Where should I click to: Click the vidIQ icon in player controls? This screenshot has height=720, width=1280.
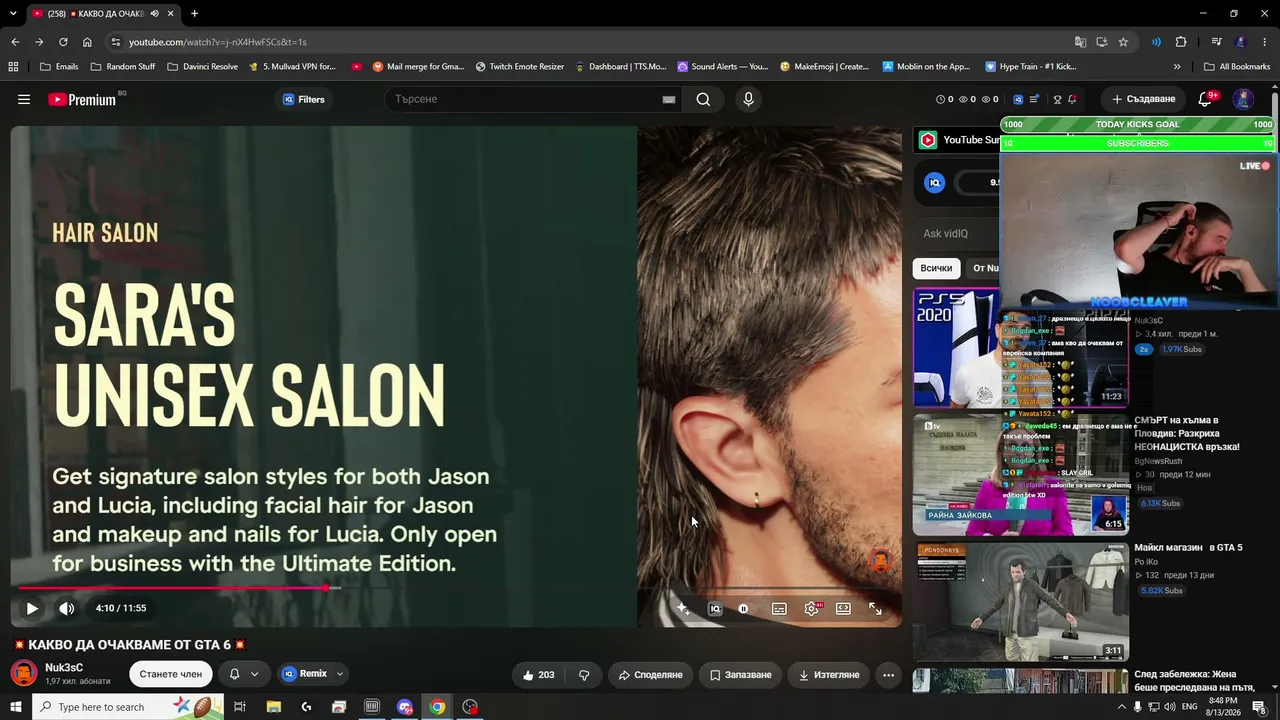pos(715,608)
